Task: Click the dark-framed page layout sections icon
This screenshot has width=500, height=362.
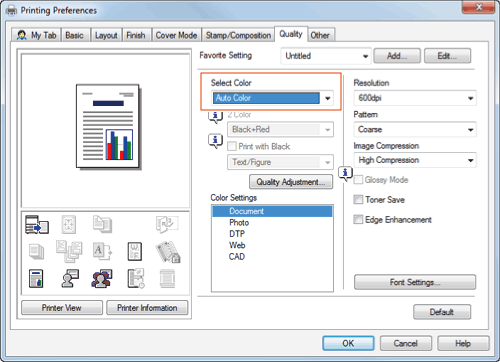Action: [x=135, y=251]
